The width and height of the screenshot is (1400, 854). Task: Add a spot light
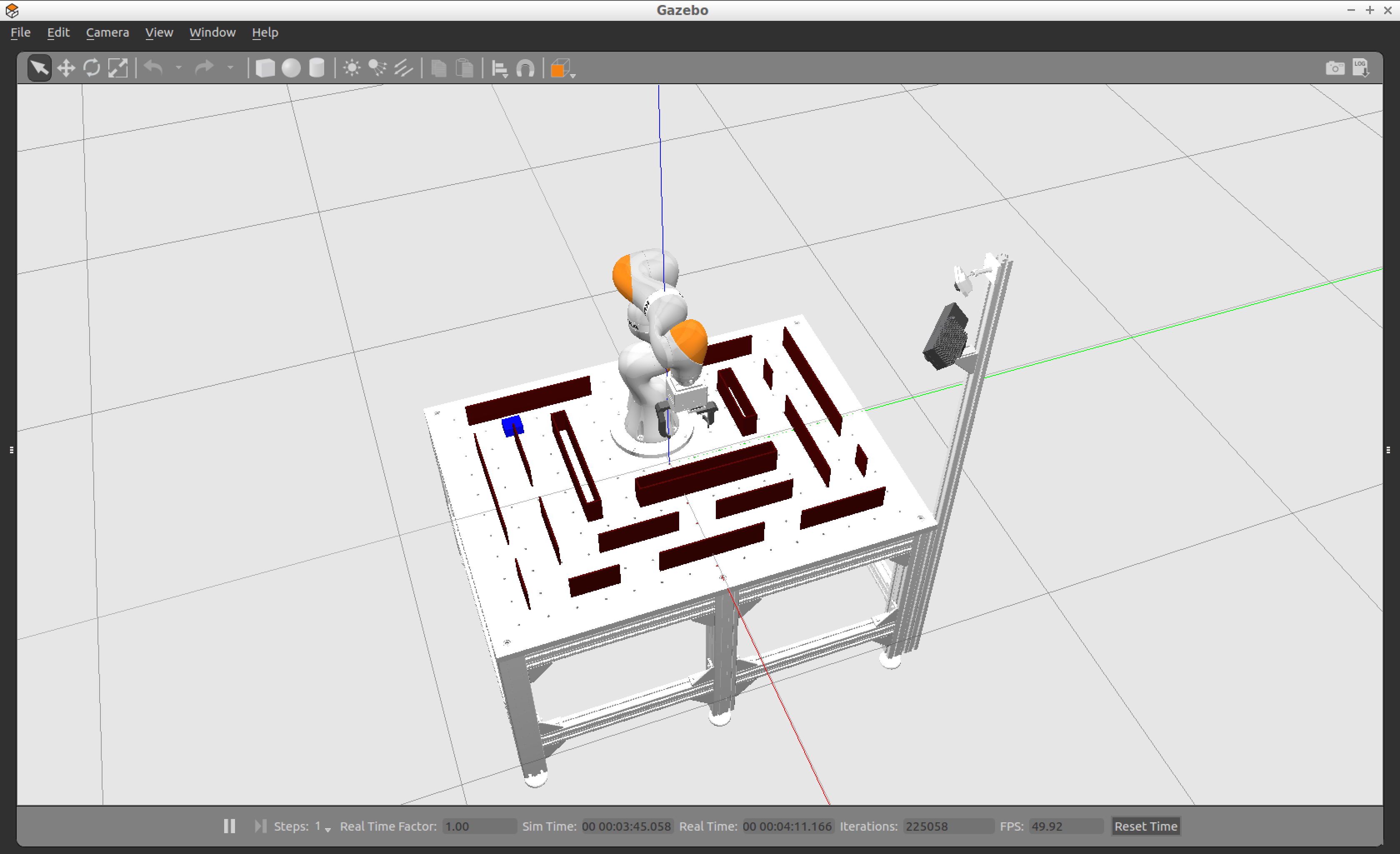coord(377,68)
